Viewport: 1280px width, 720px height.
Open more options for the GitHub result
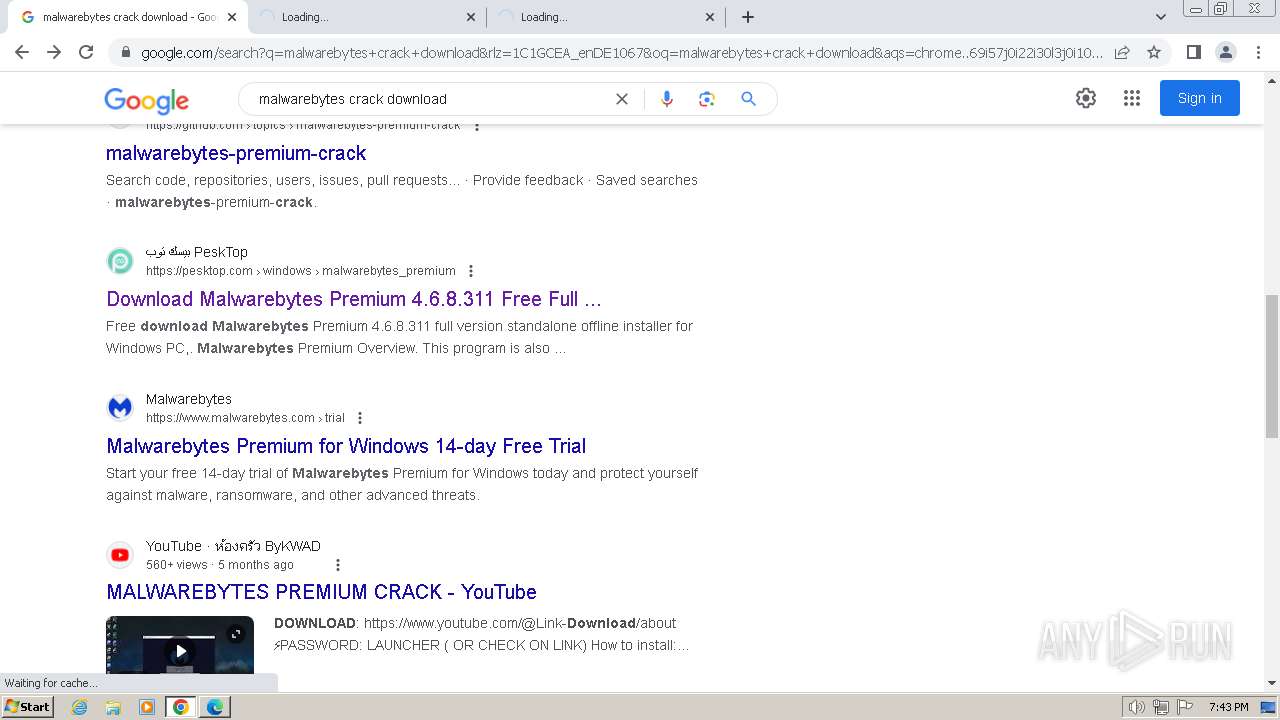pyautogui.click(x=477, y=126)
